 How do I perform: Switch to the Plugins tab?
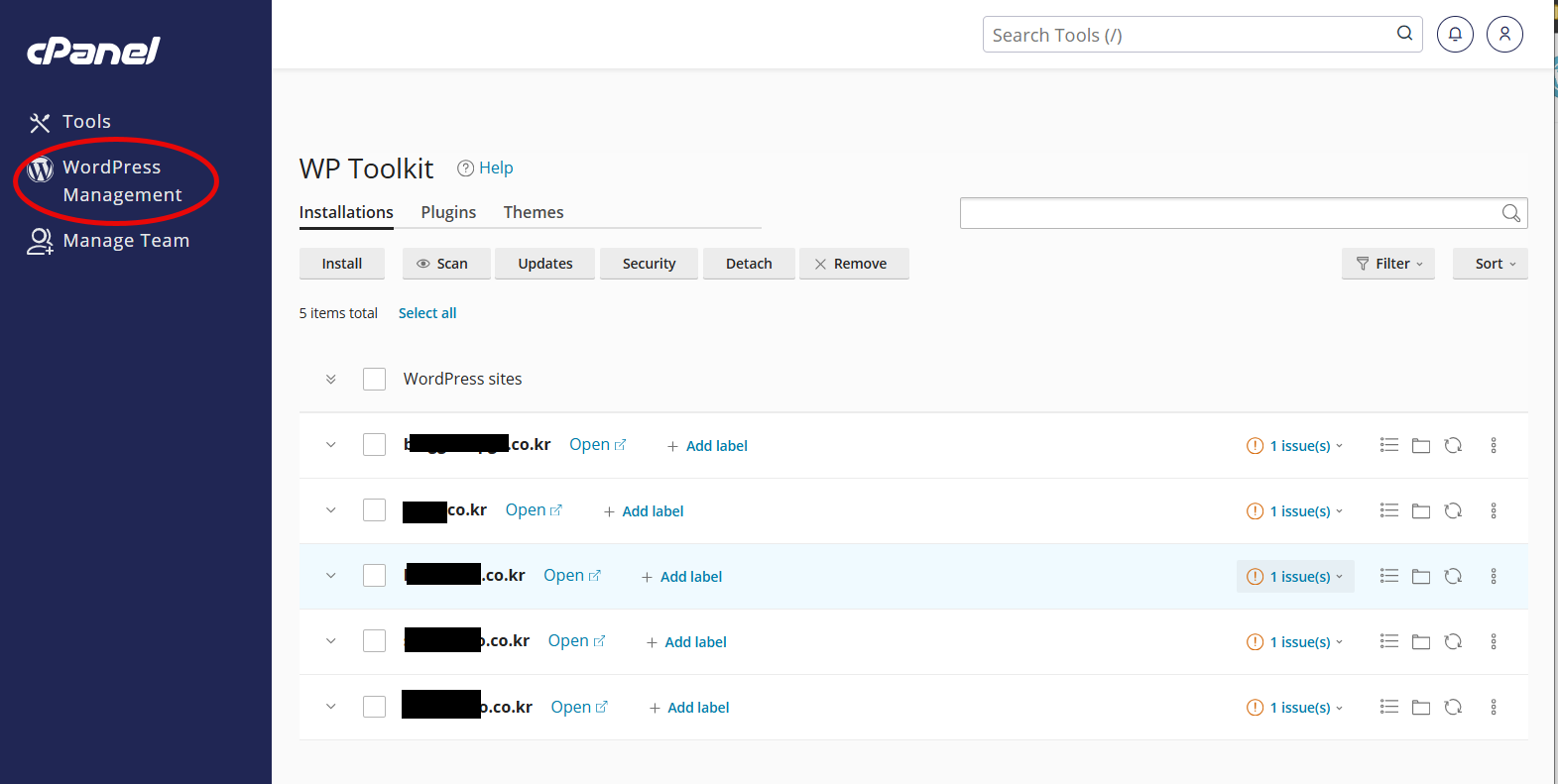(448, 212)
